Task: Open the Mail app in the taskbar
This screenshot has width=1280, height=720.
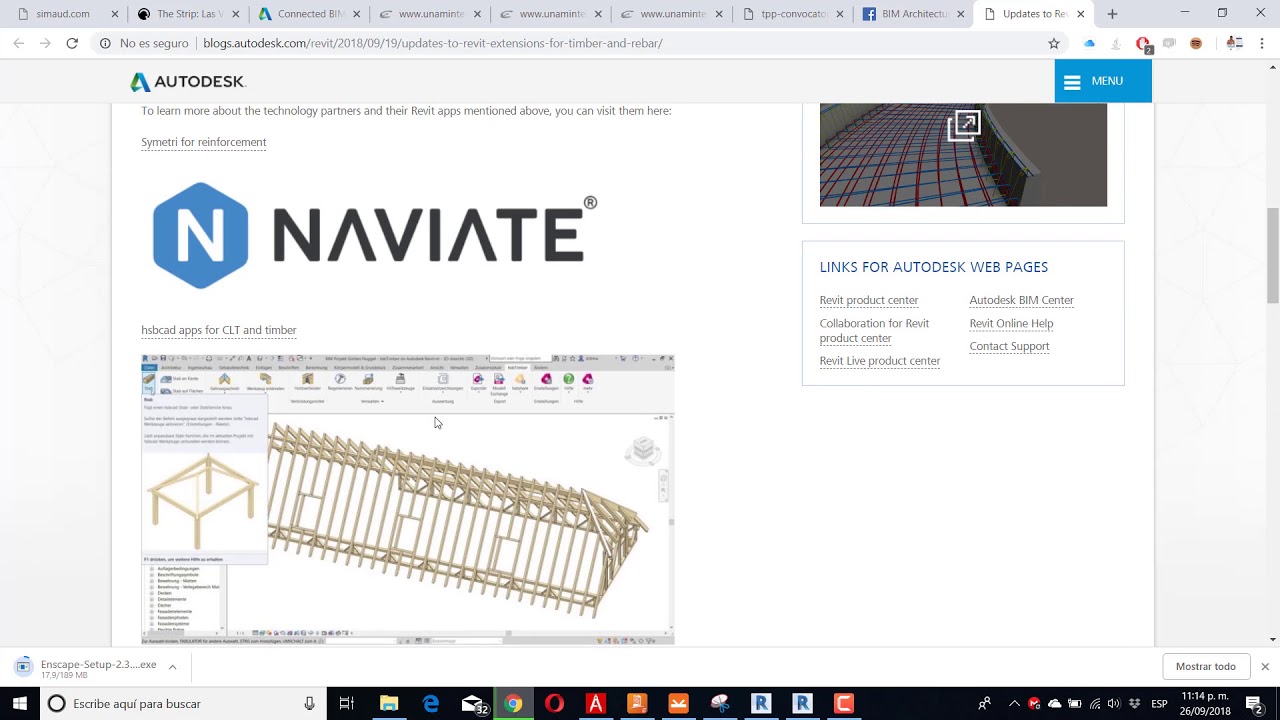Action: [474, 704]
